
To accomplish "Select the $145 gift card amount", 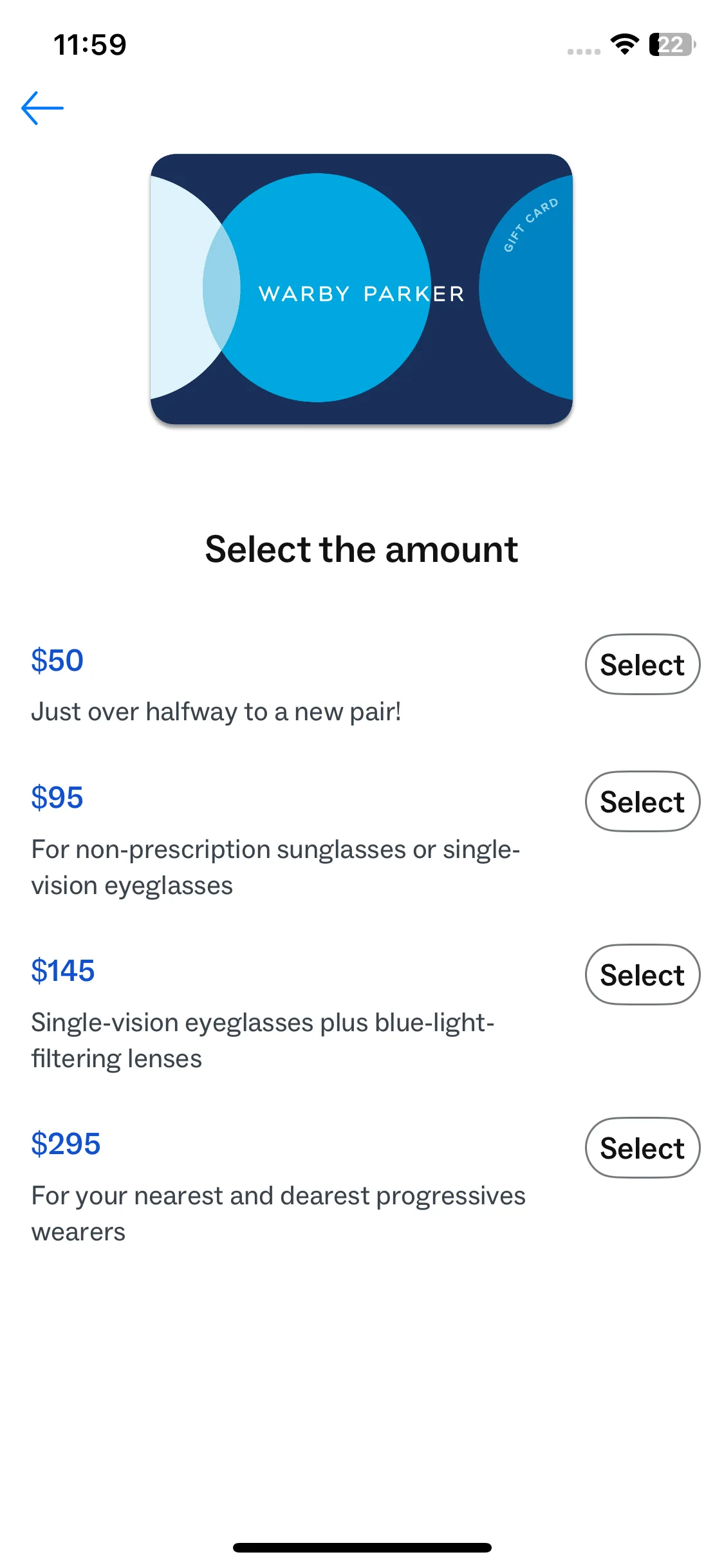I will 642,975.
